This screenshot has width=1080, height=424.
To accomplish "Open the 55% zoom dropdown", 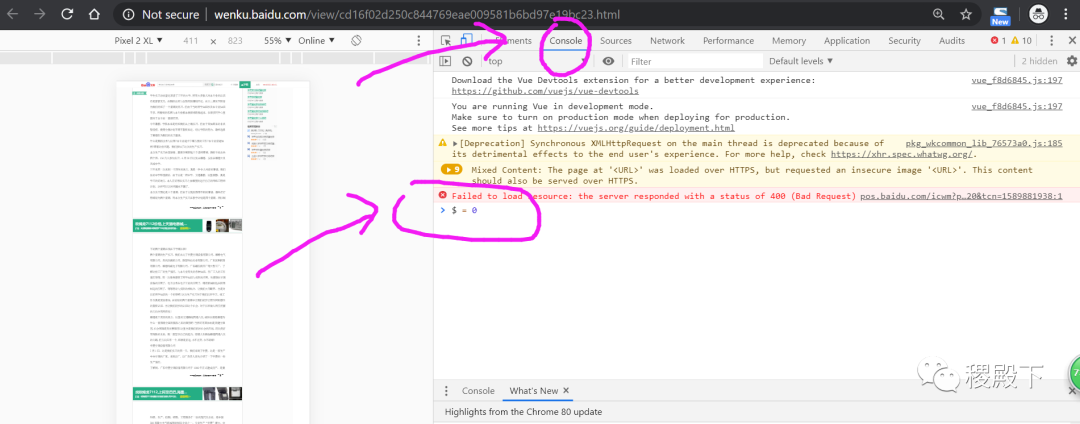I will (x=278, y=41).
